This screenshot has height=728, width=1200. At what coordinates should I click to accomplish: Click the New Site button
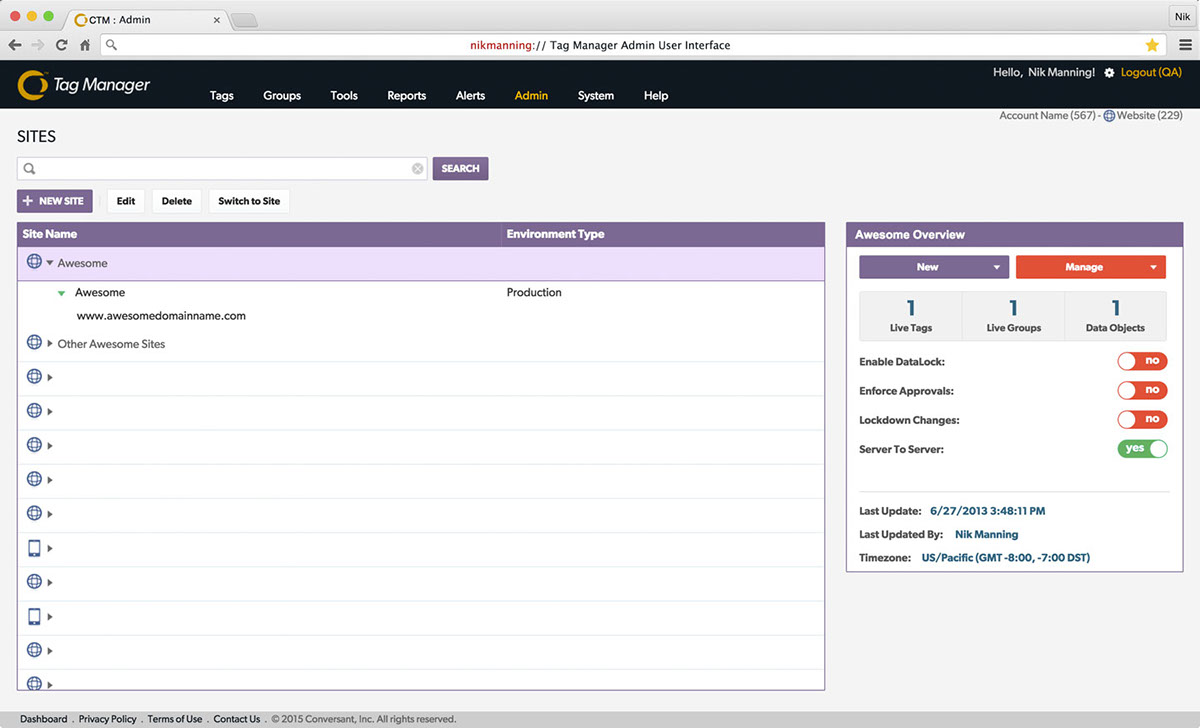tap(55, 201)
